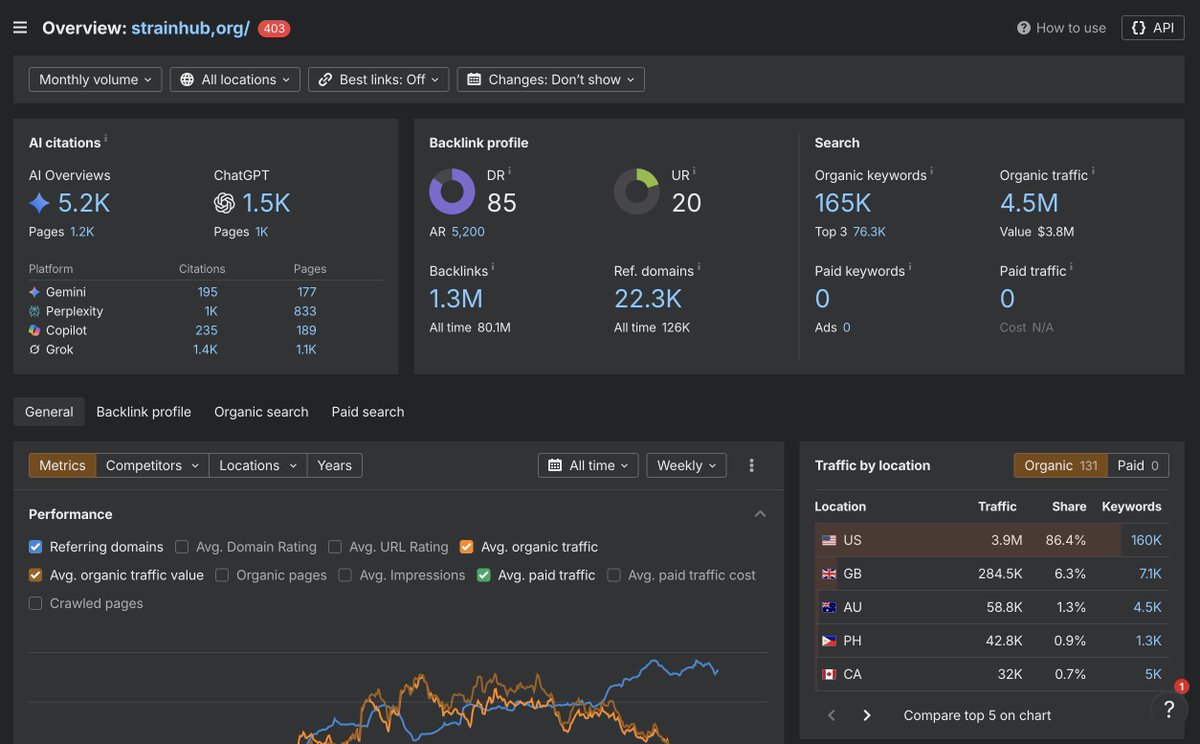Open the hamburger navigation menu
This screenshot has height=744, width=1200.
20,27
